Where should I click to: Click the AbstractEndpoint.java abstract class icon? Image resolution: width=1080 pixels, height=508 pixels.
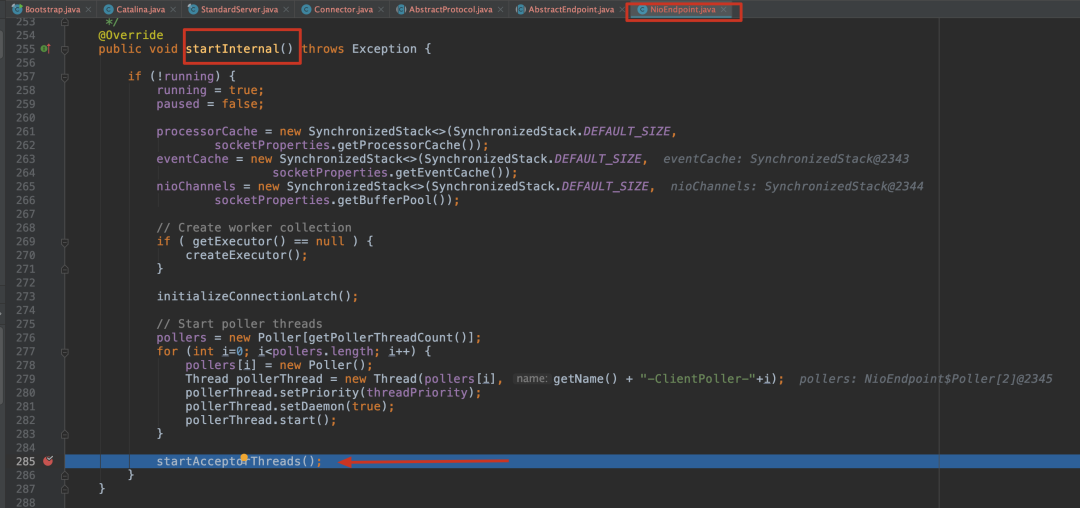(x=520, y=9)
